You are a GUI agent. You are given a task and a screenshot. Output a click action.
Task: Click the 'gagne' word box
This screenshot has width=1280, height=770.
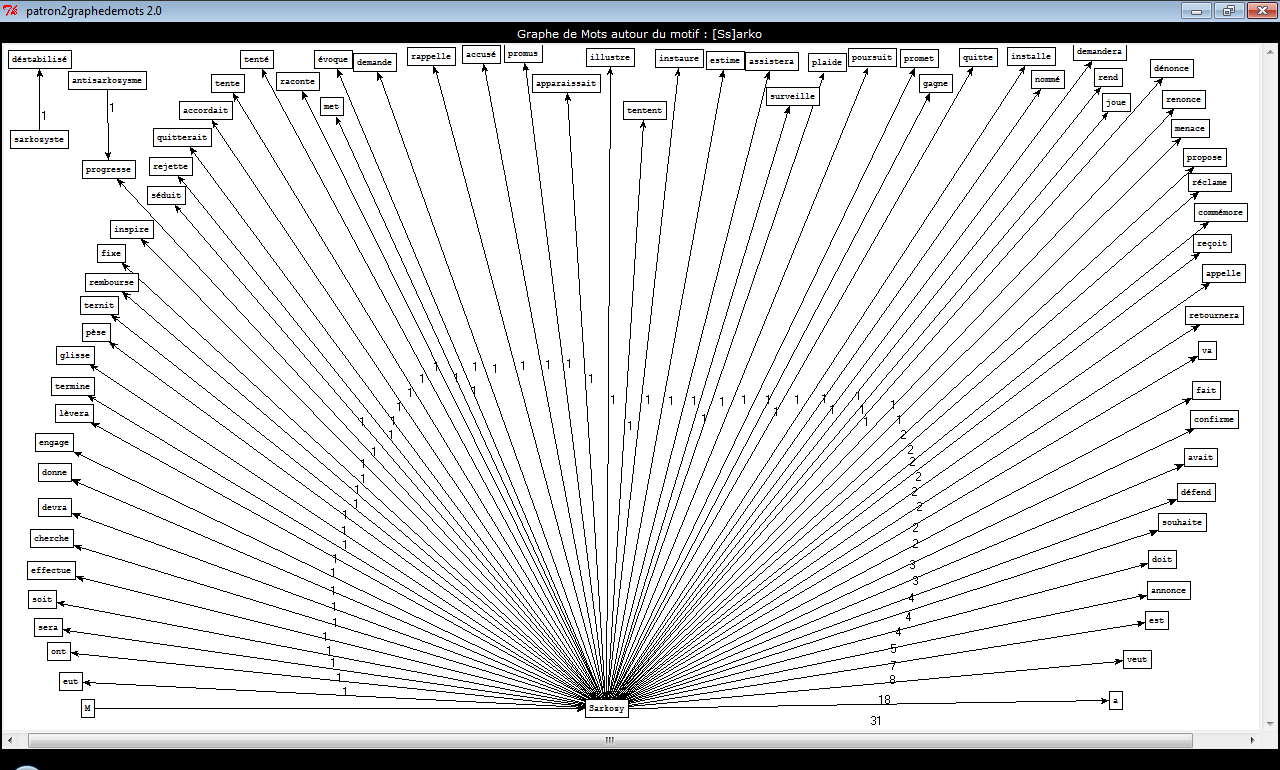pos(936,83)
